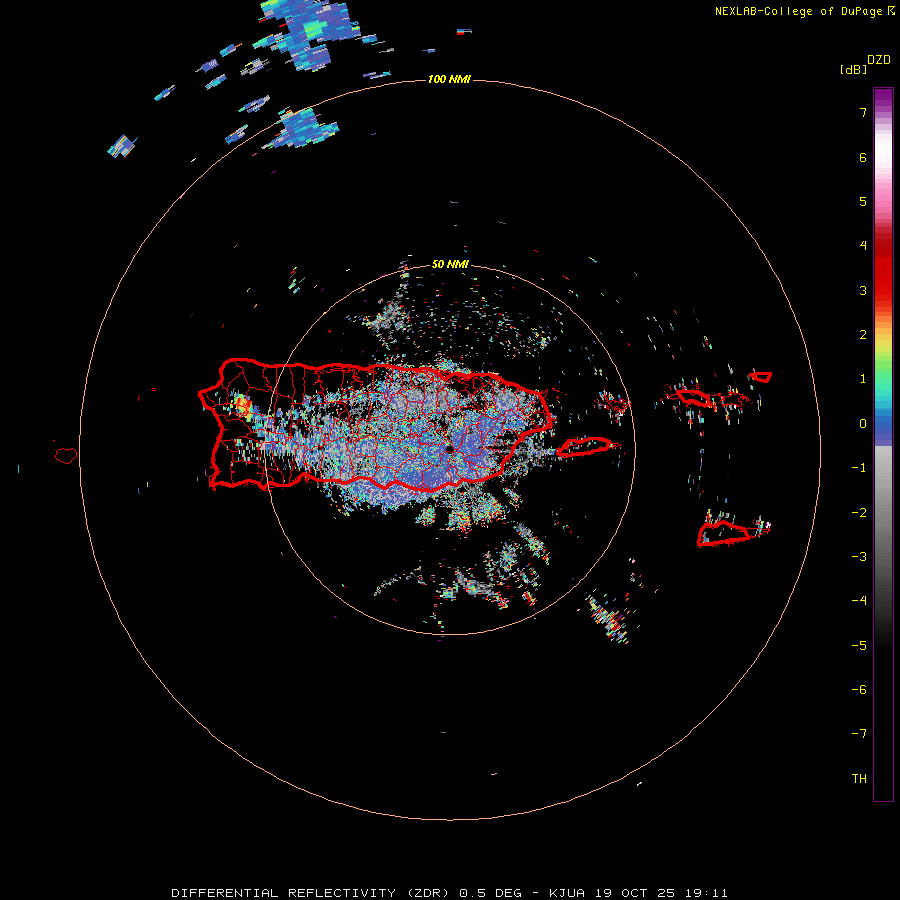Click the 50 NMI range ring label
The height and width of the screenshot is (900, 900).
point(450,265)
